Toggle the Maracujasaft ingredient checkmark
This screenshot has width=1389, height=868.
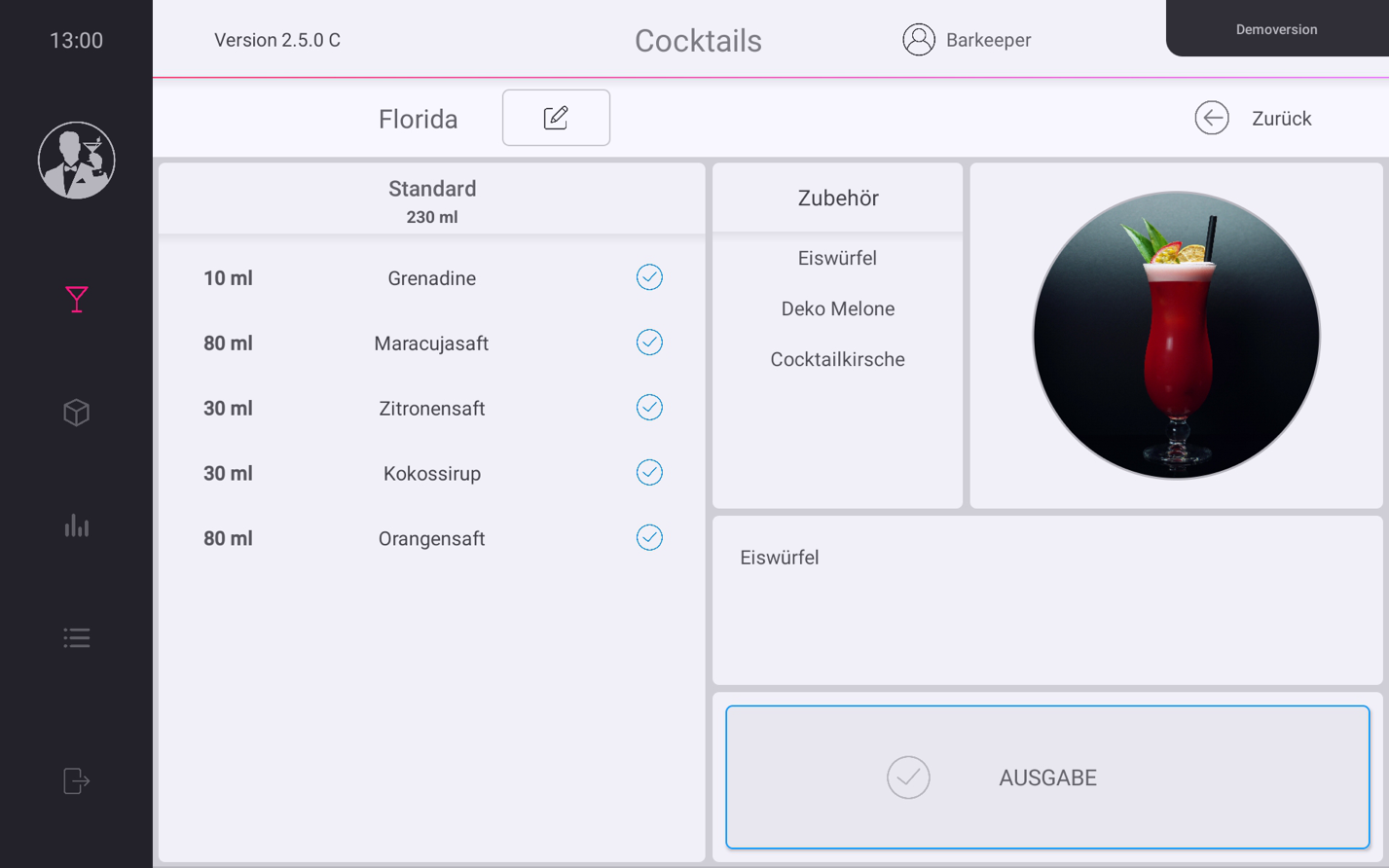(649, 343)
